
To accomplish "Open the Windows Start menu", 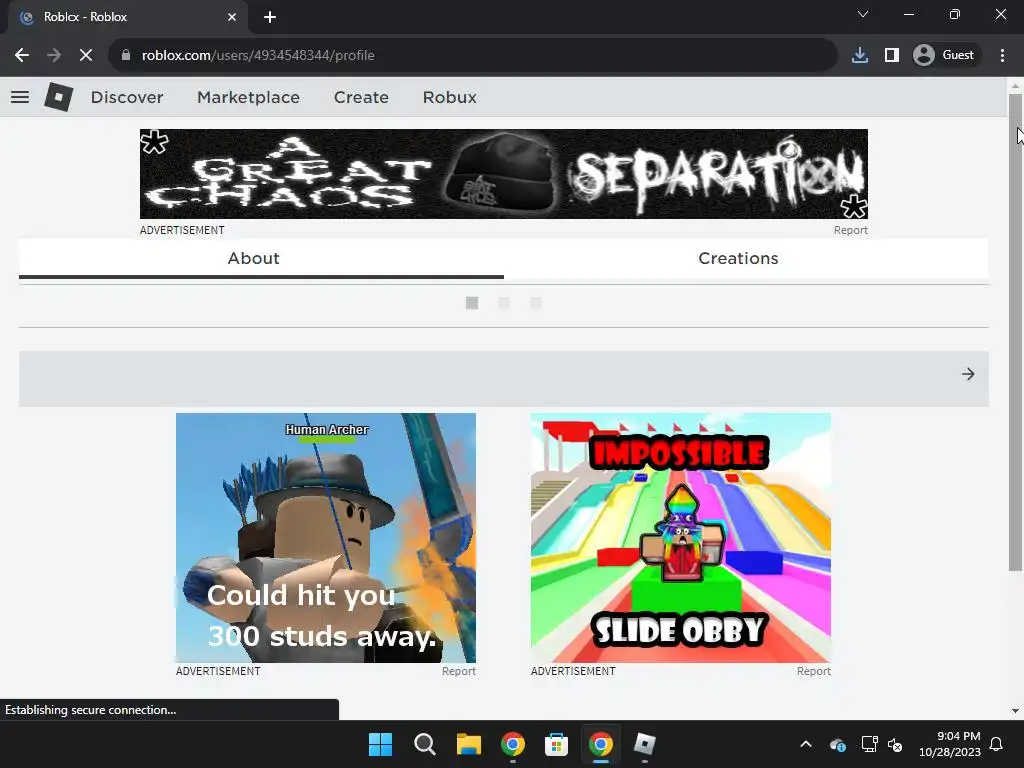I will click(380, 744).
